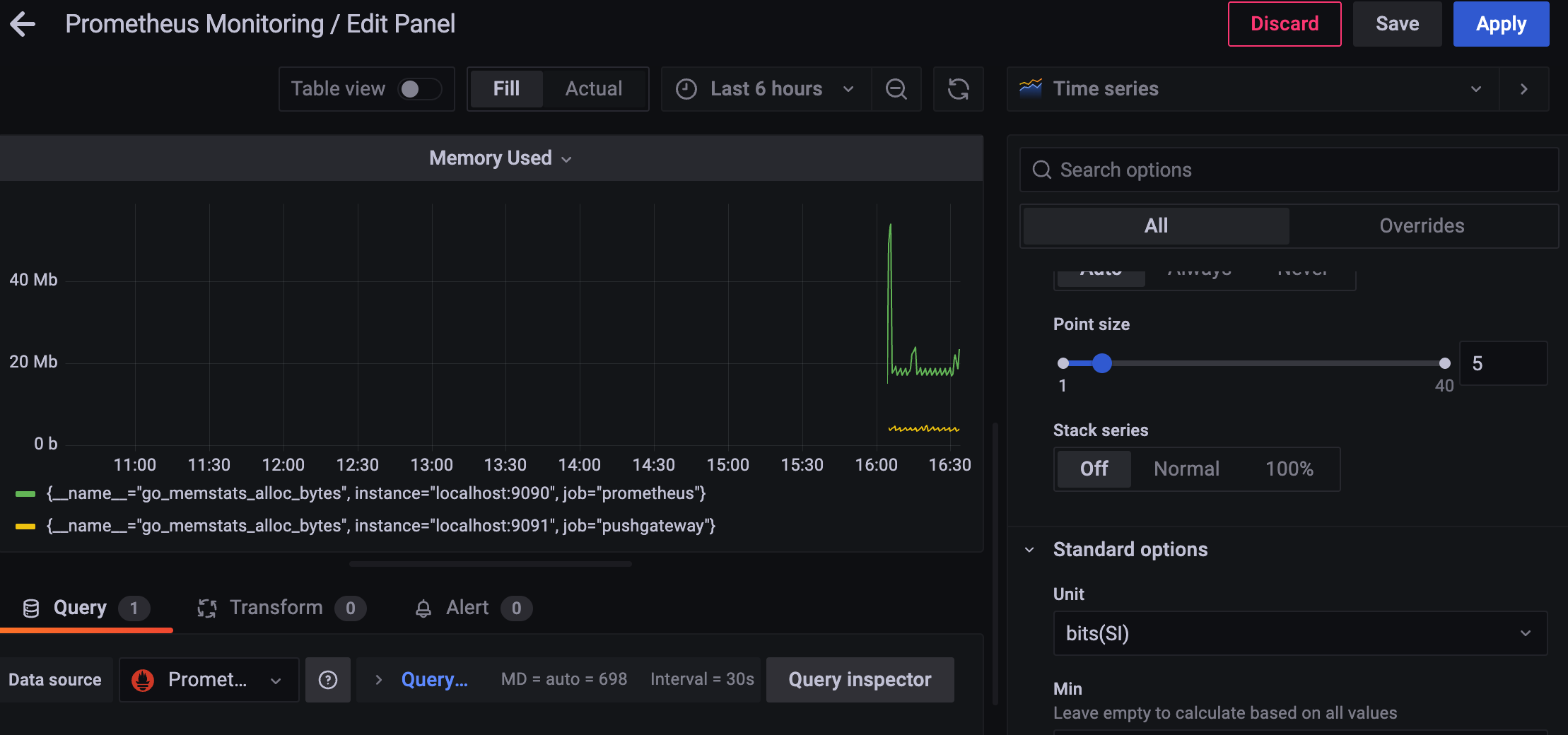
Task: Toggle the Table view switch
Action: 420,89
